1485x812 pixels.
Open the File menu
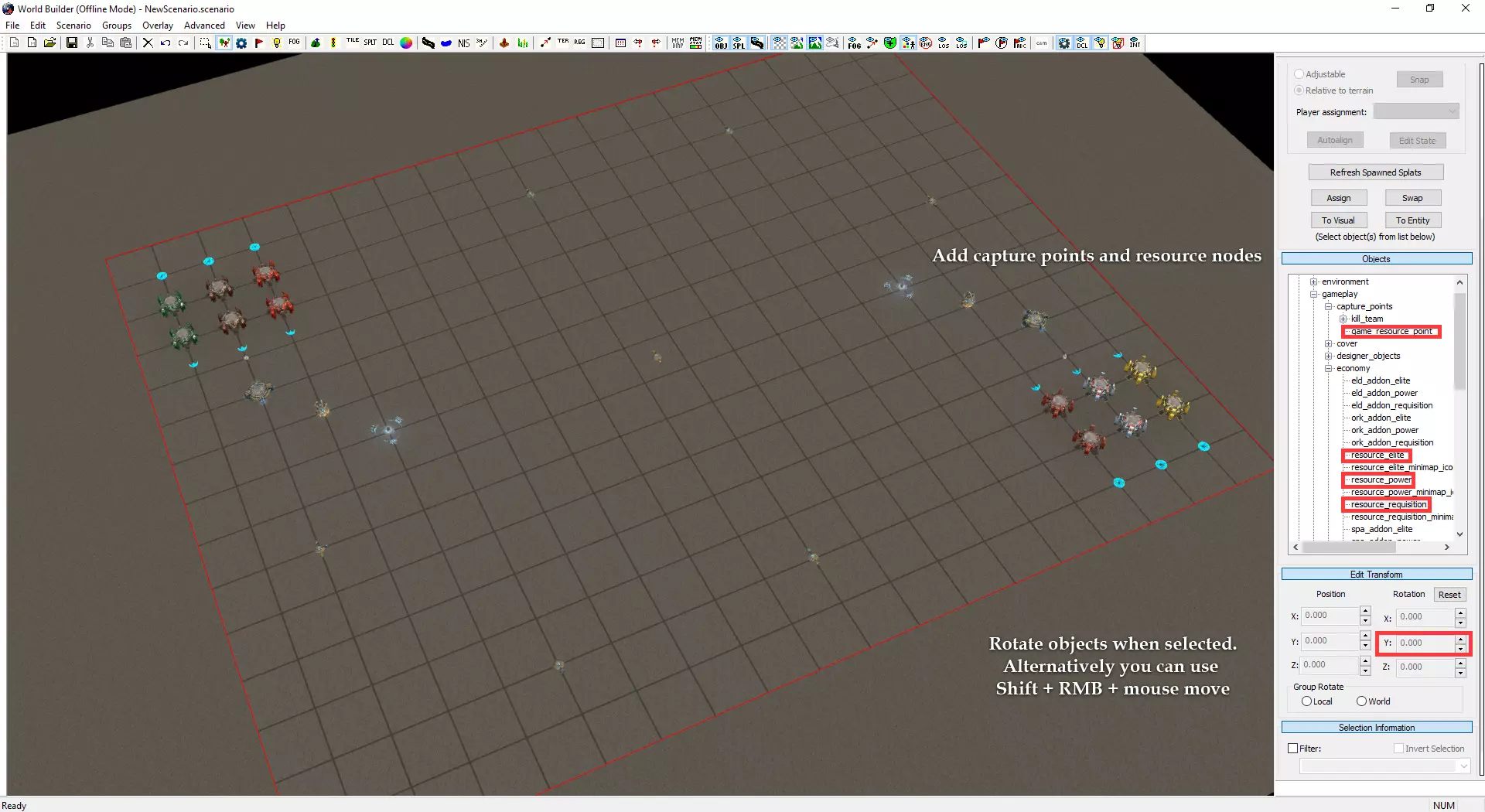tap(12, 26)
